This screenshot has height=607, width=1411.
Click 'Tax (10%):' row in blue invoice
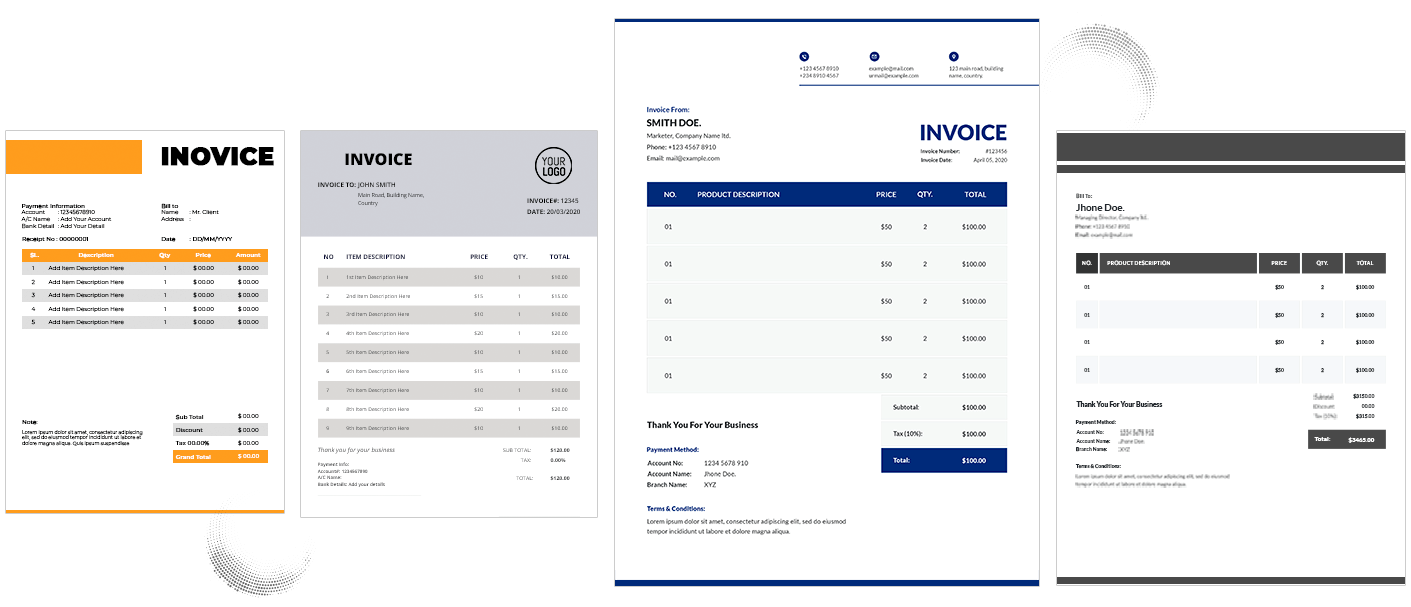944,434
